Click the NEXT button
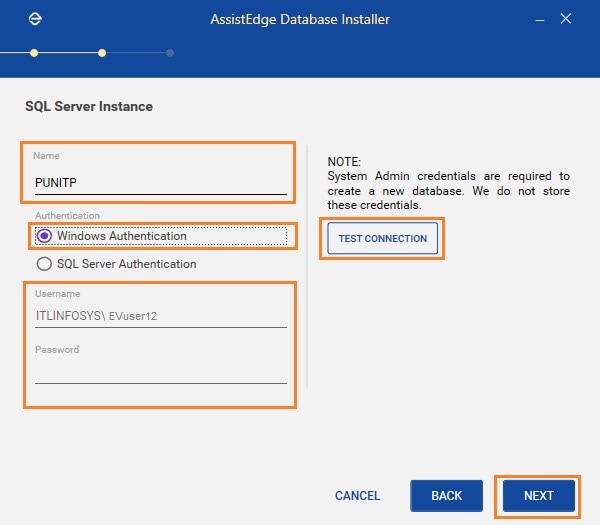Image resolution: width=600 pixels, height=525 pixels. pos(538,496)
